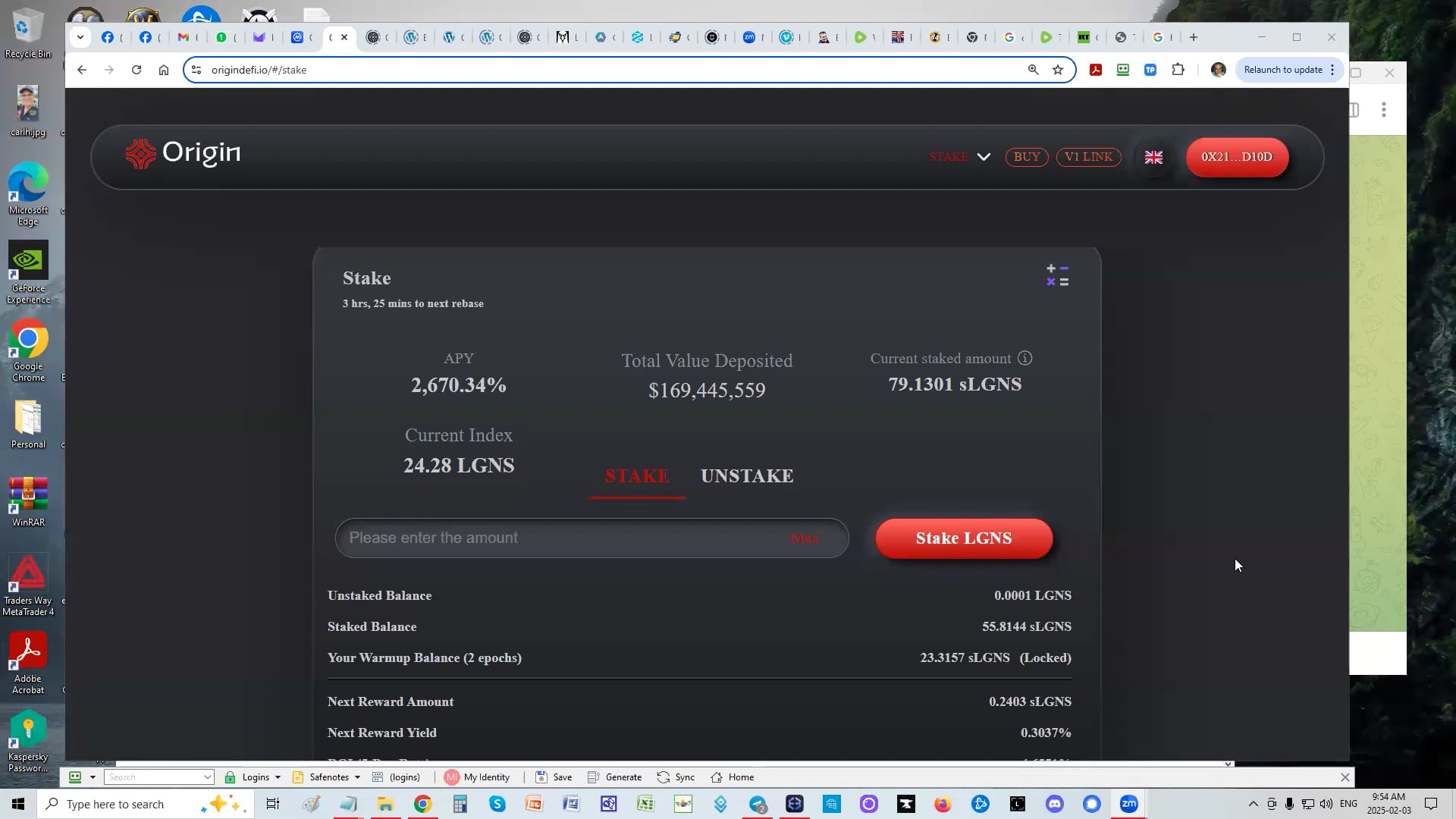Expand the STAKE menu chevron
The height and width of the screenshot is (819, 1456).
click(x=984, y=157)
